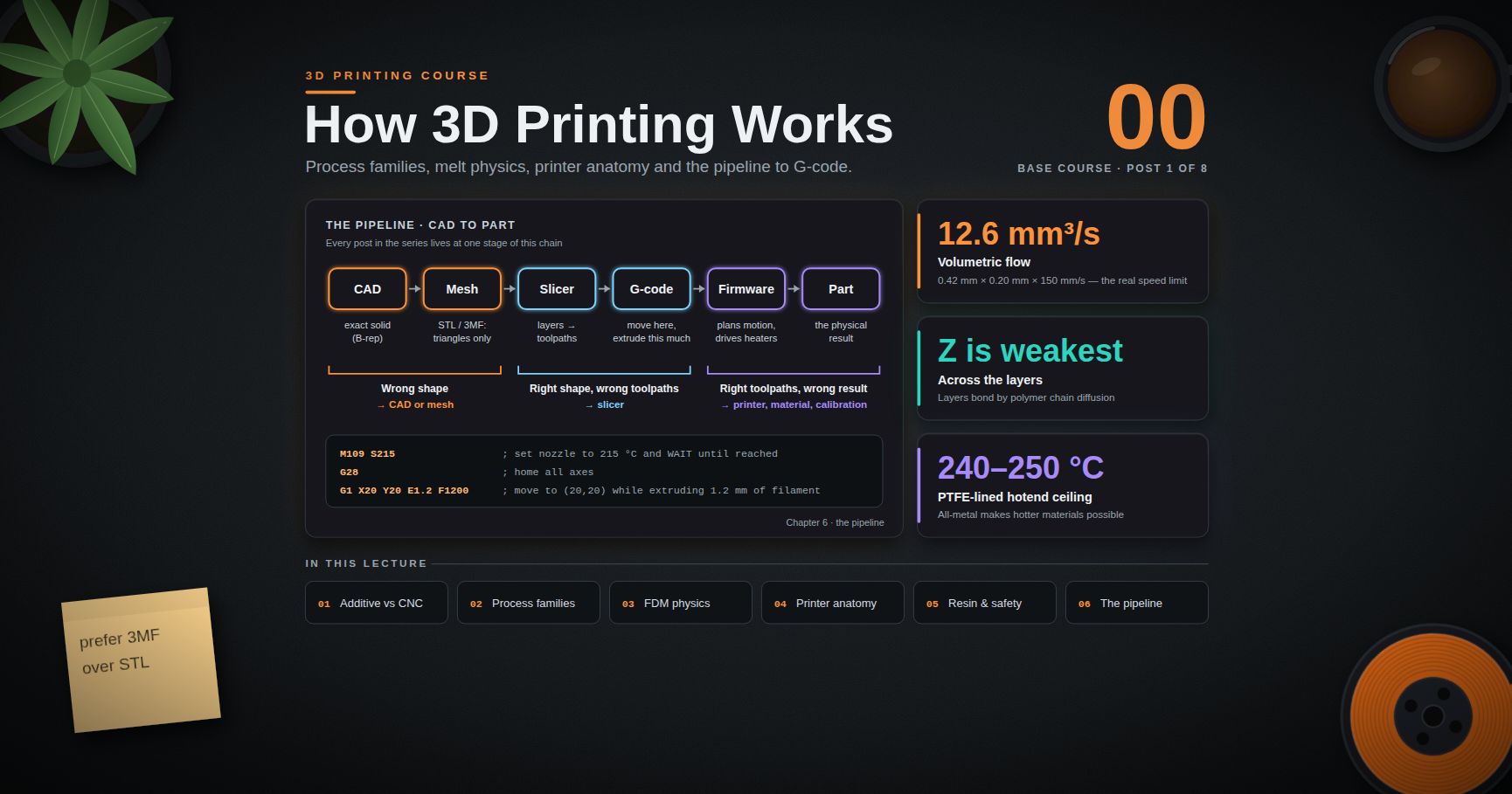This screenshot has width=1512, height=794.
Task: Click "exact solid (B-rep)" caption under CAD
Action: click(367, 332)
